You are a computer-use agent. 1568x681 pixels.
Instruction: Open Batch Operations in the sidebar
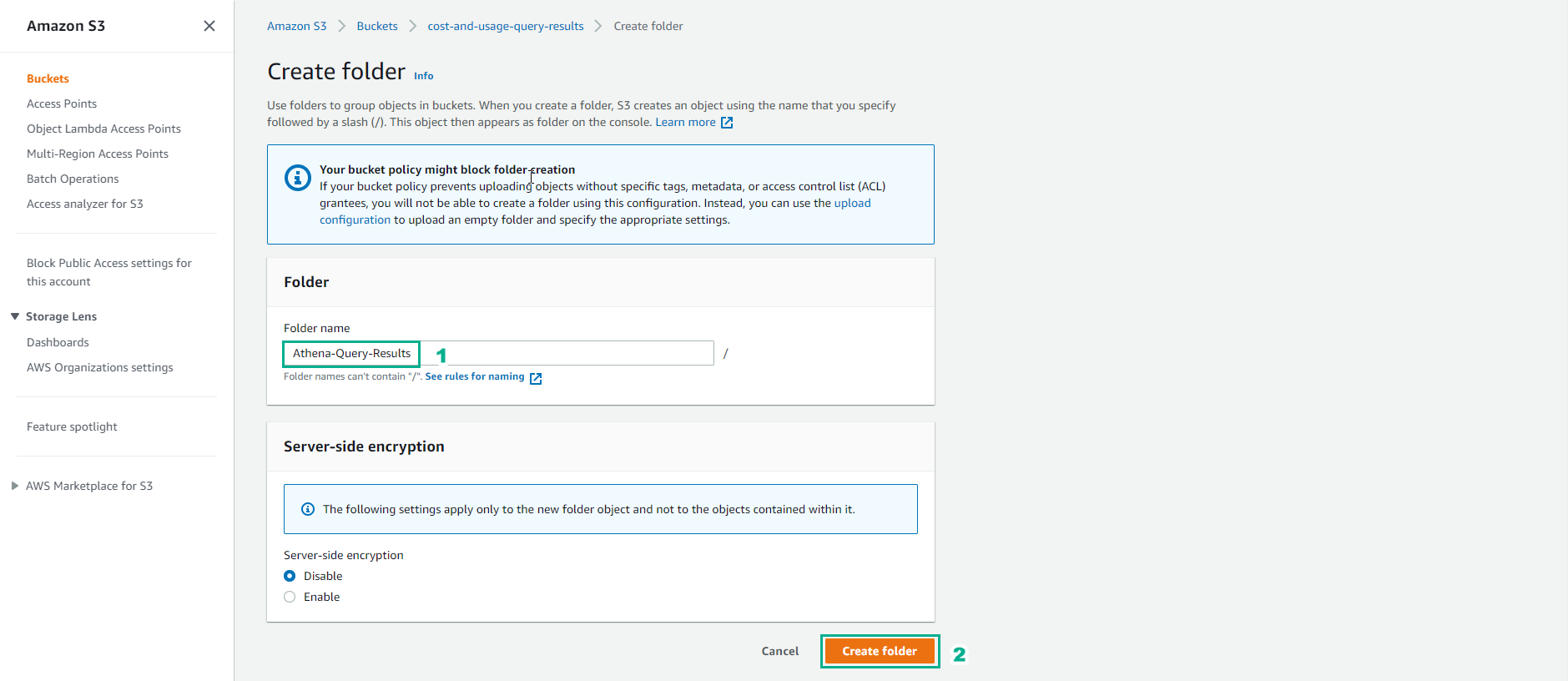click(x=73, y=179)
